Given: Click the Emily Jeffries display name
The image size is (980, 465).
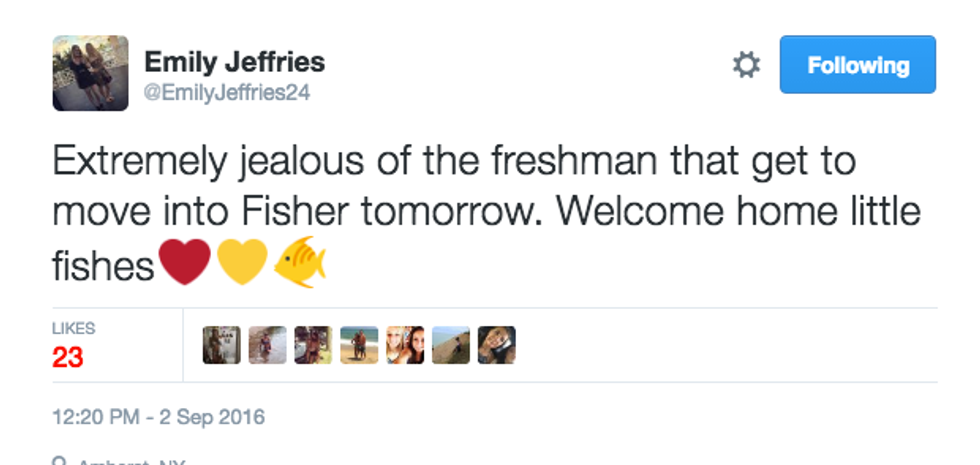Looking at the screenshot, I should point(234,61).
